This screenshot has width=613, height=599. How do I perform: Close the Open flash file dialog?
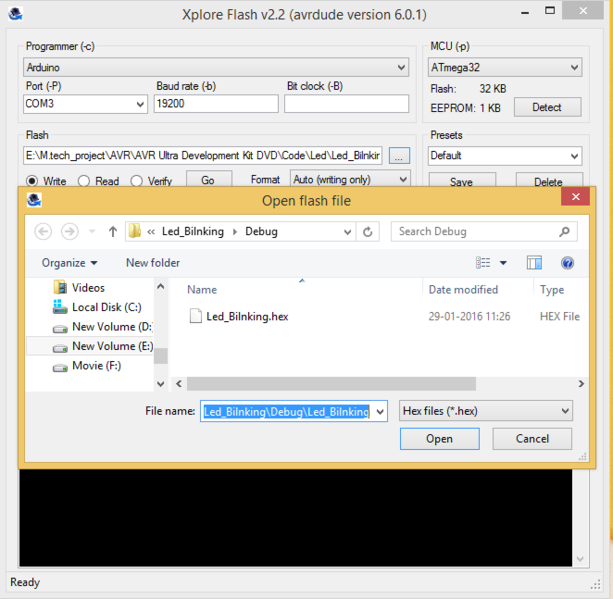pos(575,197)
